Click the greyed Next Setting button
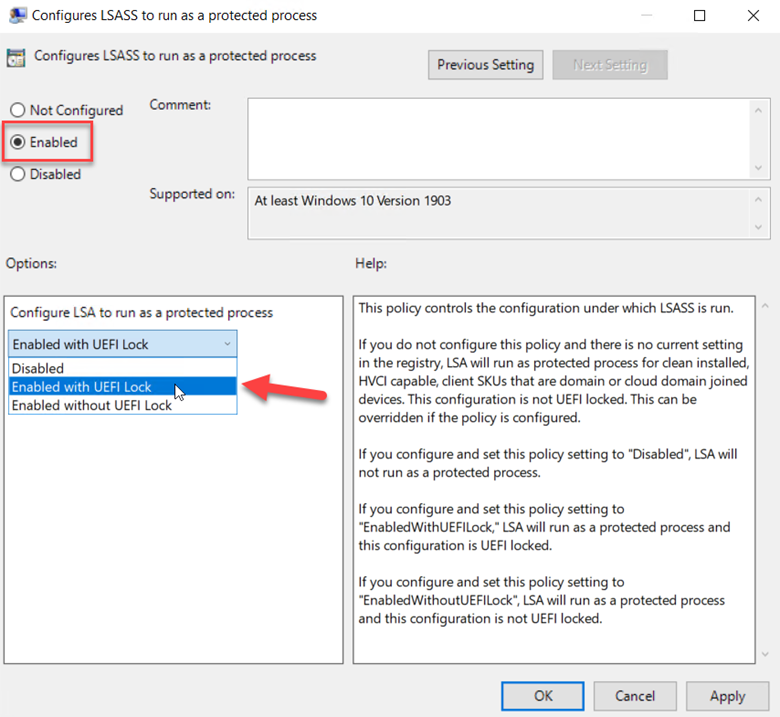This screenshot has width=780, height=717. click(x=610, y=65)
